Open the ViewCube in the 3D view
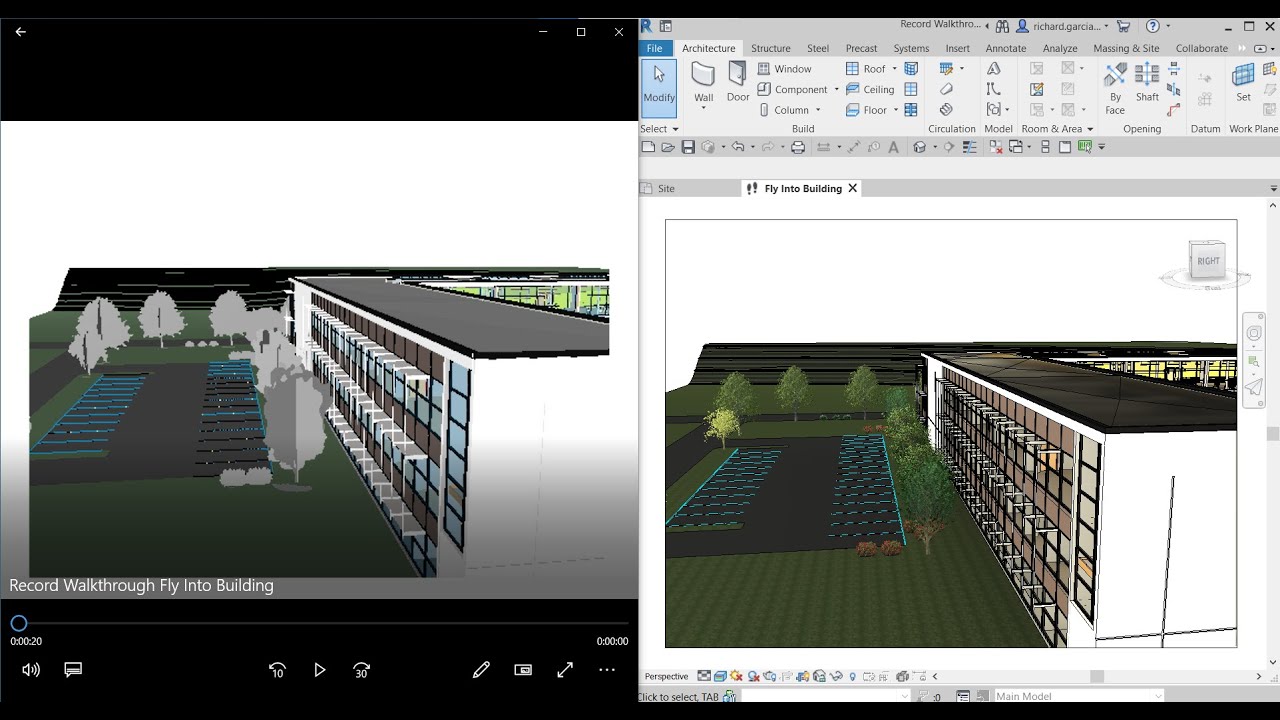Viewport: 1280px width, 720px height. tap(1207, 261)
